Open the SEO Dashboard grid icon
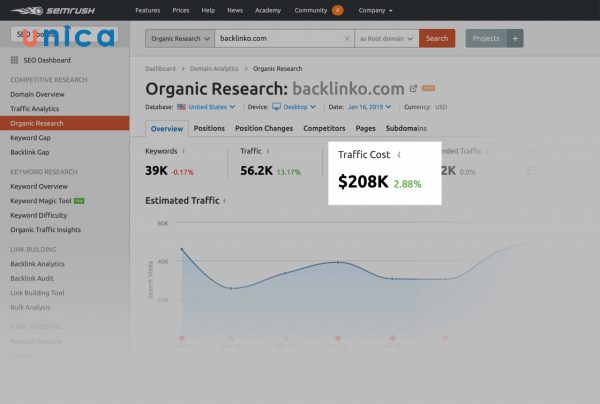Image resolution: width=600 pixels, height=404 pixels. (14, 60)
